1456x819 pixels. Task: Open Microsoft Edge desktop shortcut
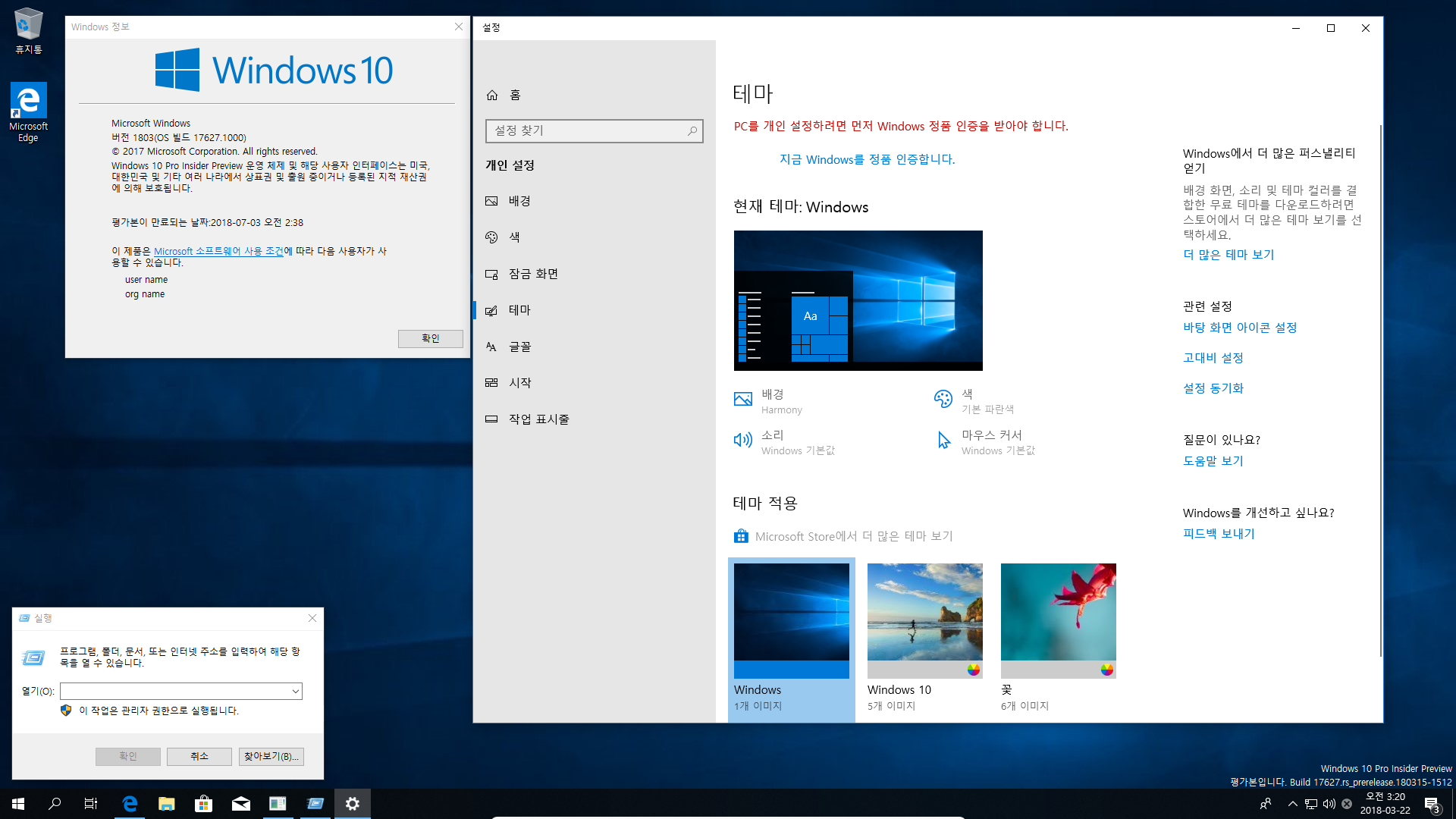coord(29,112)
